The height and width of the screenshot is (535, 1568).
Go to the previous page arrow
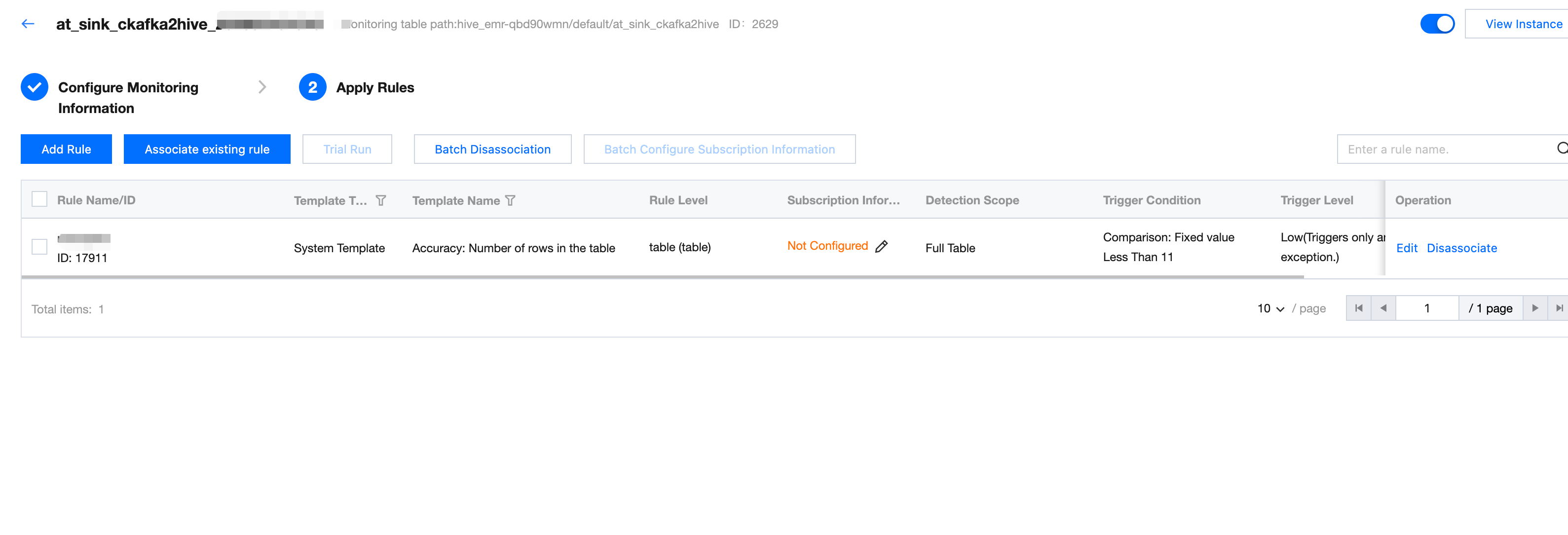[1383, 308]
